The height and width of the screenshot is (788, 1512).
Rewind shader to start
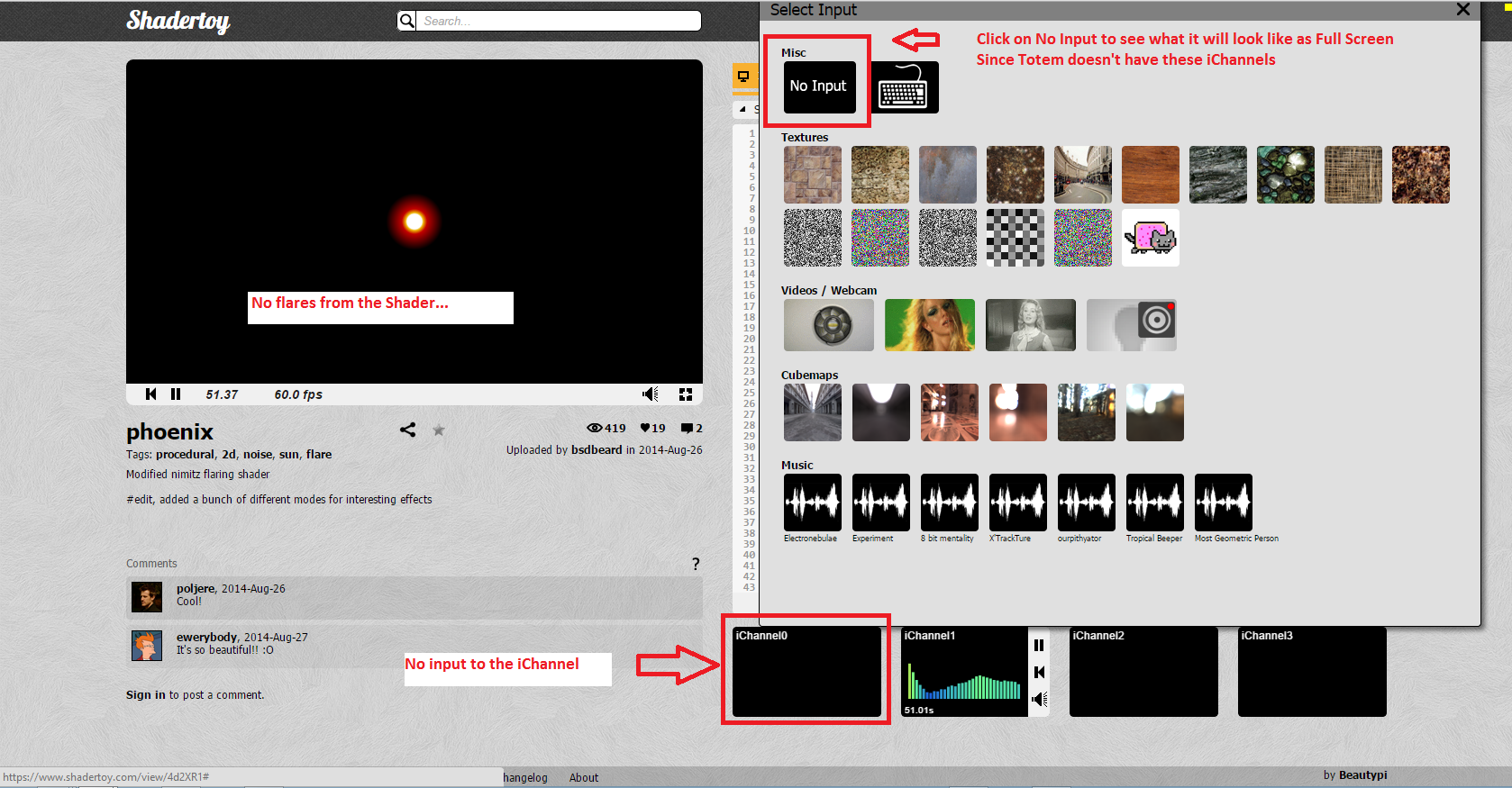coord(150,394)
